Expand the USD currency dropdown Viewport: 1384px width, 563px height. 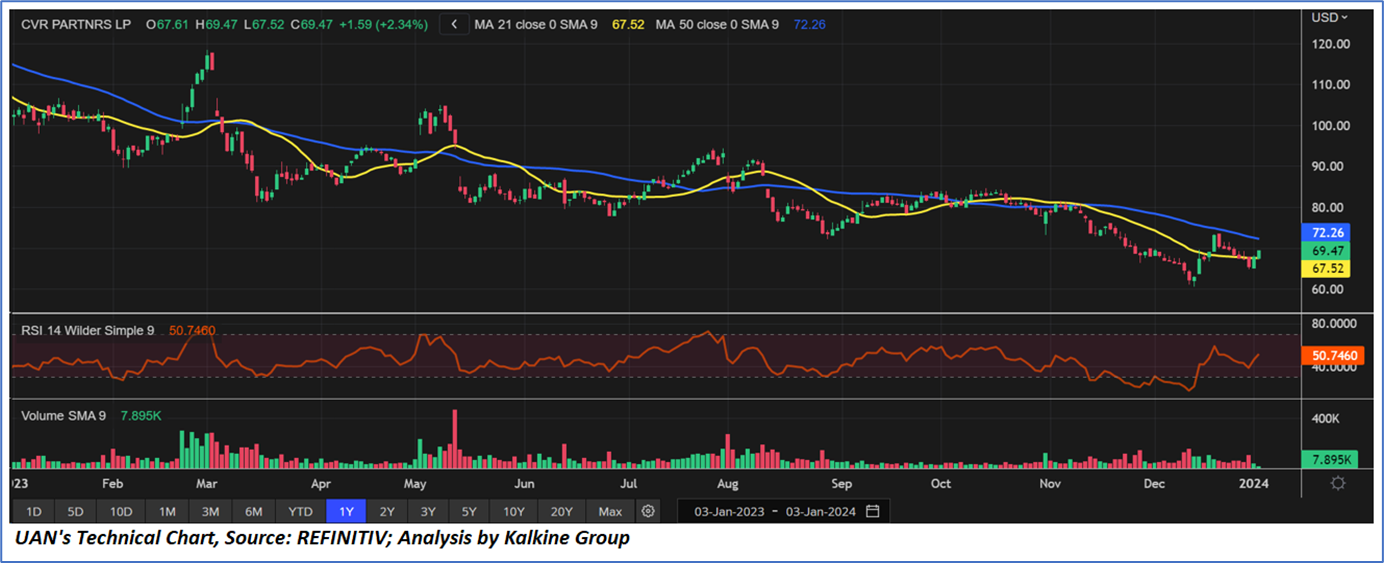[1330, 17]
